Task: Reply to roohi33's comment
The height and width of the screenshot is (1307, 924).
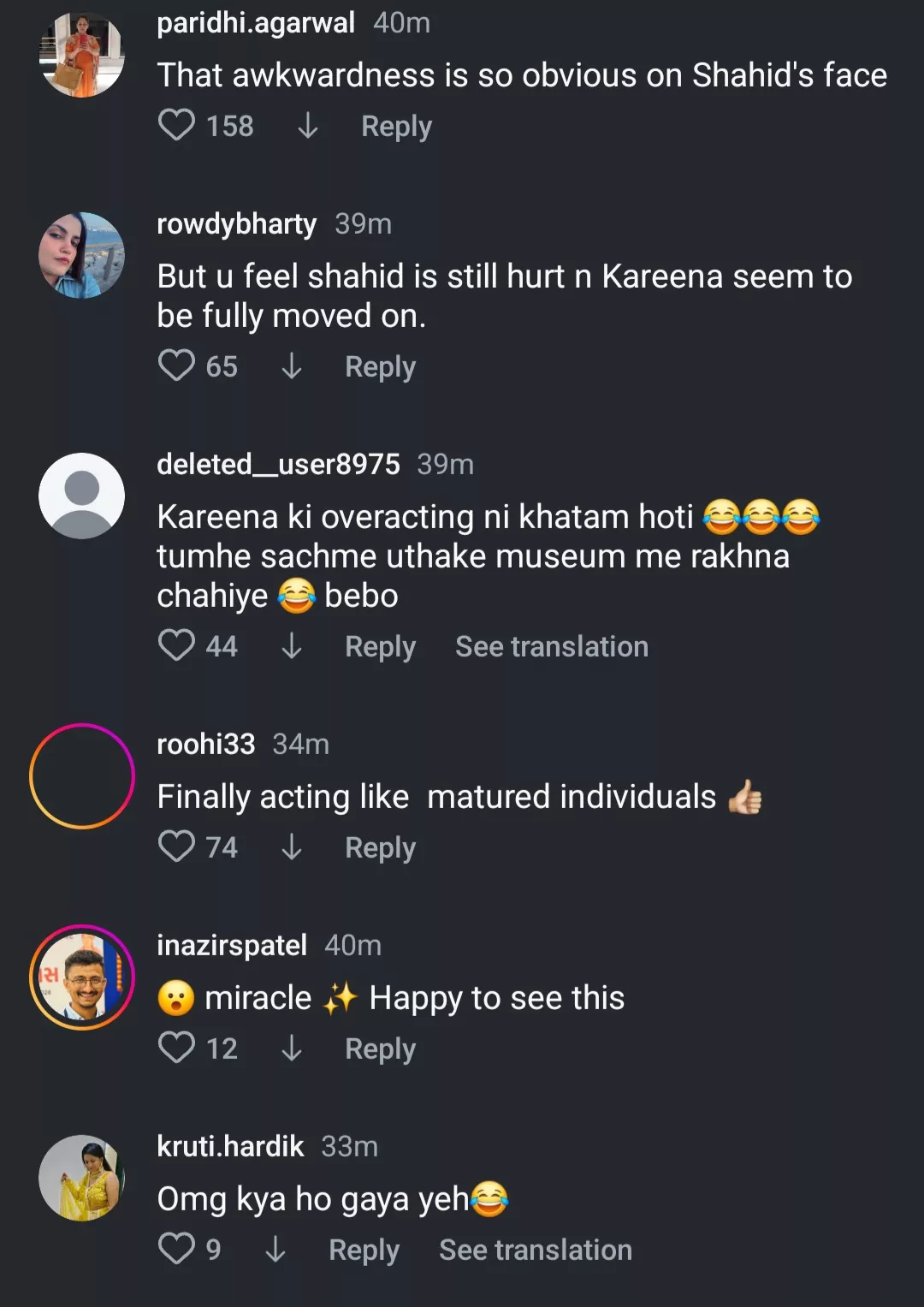Action: [380, 848]
